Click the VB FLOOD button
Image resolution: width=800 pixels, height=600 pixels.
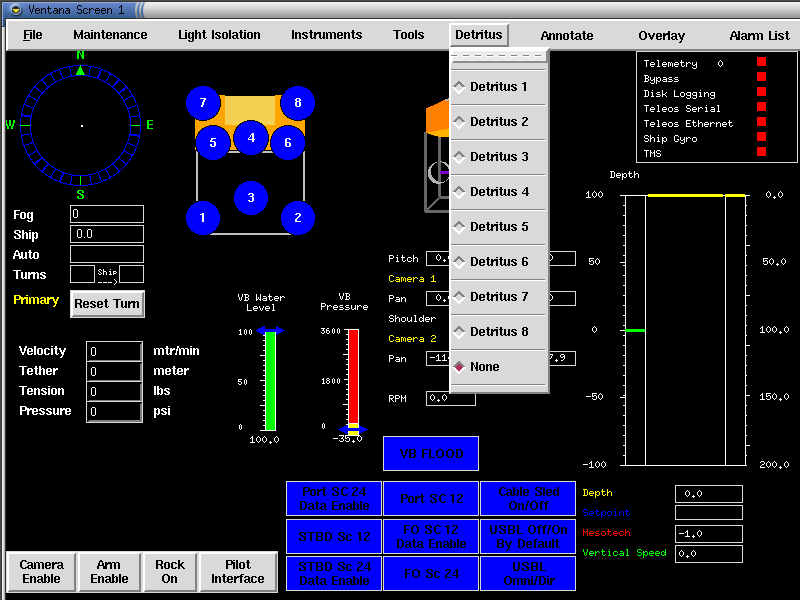431,454
